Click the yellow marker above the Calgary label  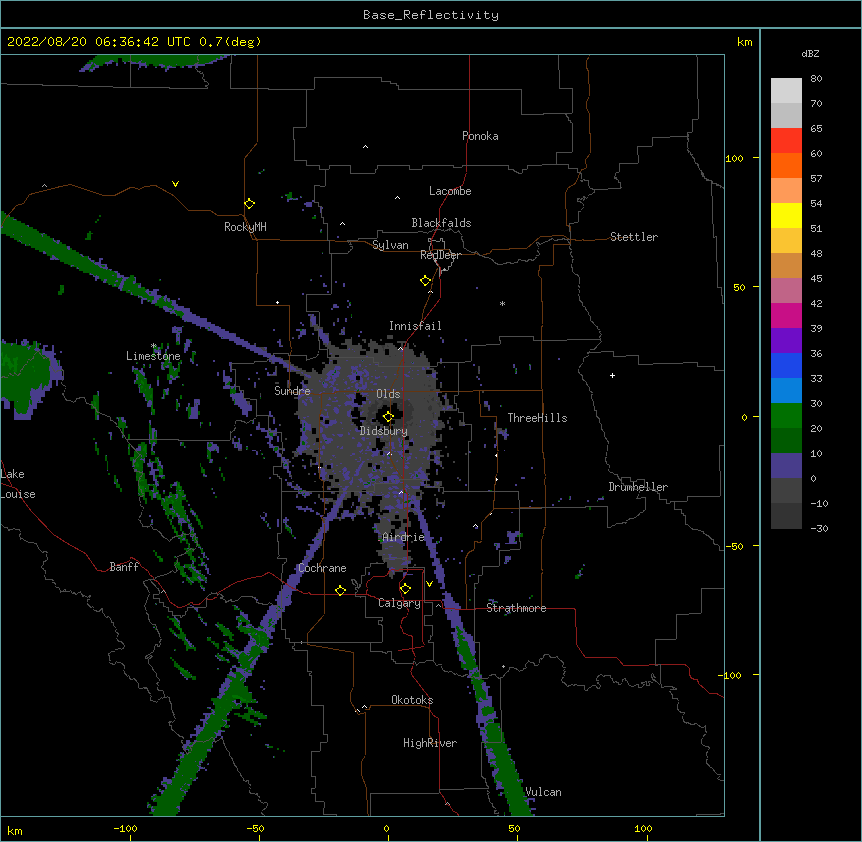[405, 589]
